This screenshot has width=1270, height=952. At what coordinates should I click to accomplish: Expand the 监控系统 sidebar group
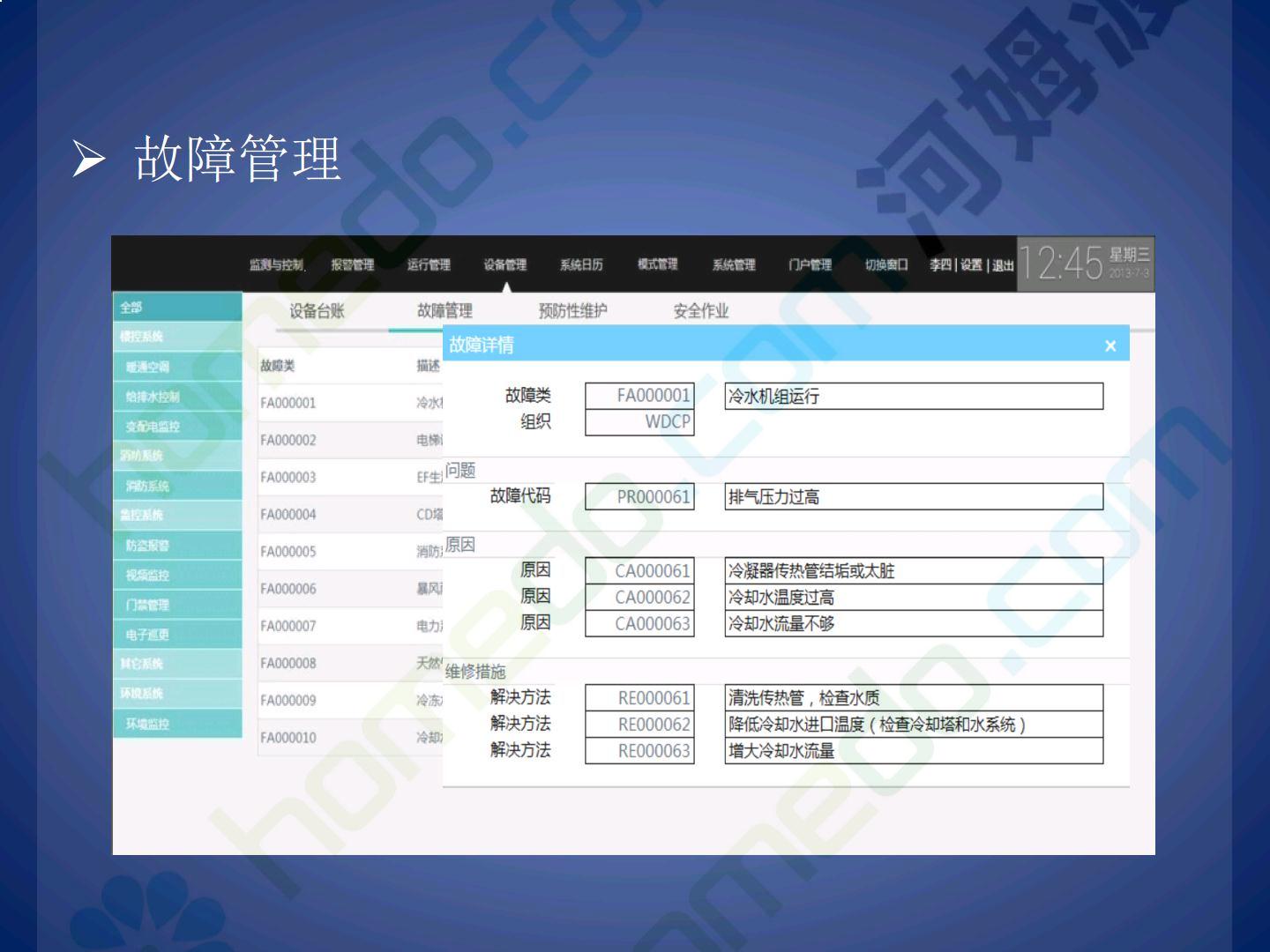pyautogui.click(x=177, y=515)
